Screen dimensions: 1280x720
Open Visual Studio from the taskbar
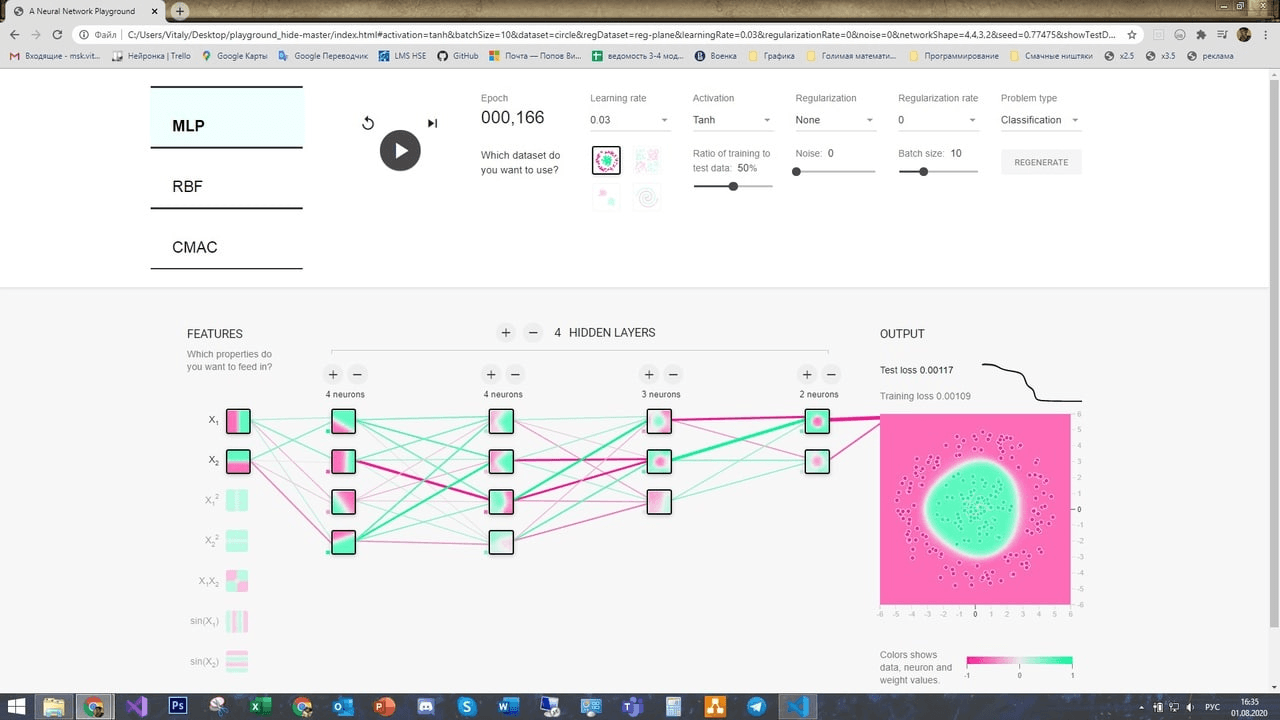click(x=137, y=706)
